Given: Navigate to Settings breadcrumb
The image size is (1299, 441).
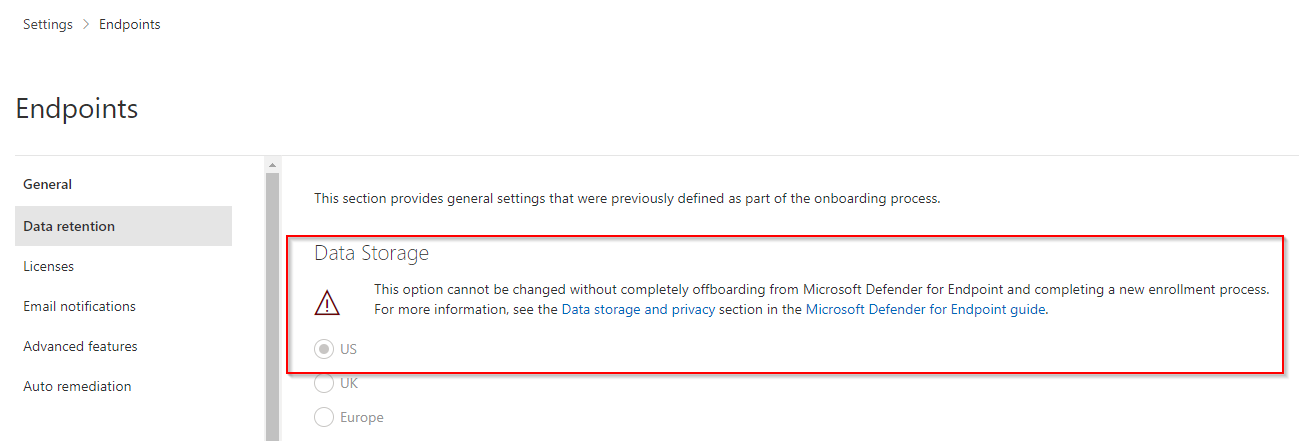Looking at the screenshot, I should [x=48, y=25].
